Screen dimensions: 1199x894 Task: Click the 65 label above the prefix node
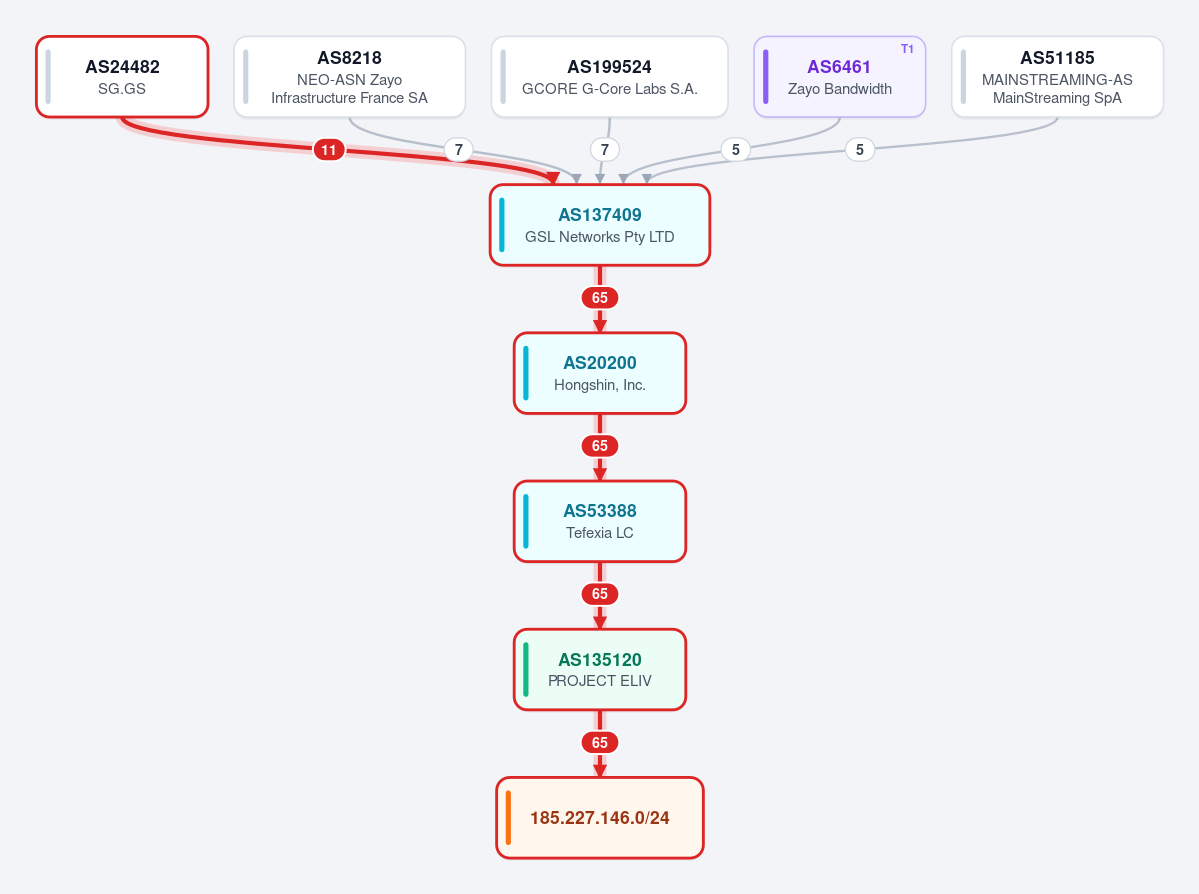pos(600,743)
